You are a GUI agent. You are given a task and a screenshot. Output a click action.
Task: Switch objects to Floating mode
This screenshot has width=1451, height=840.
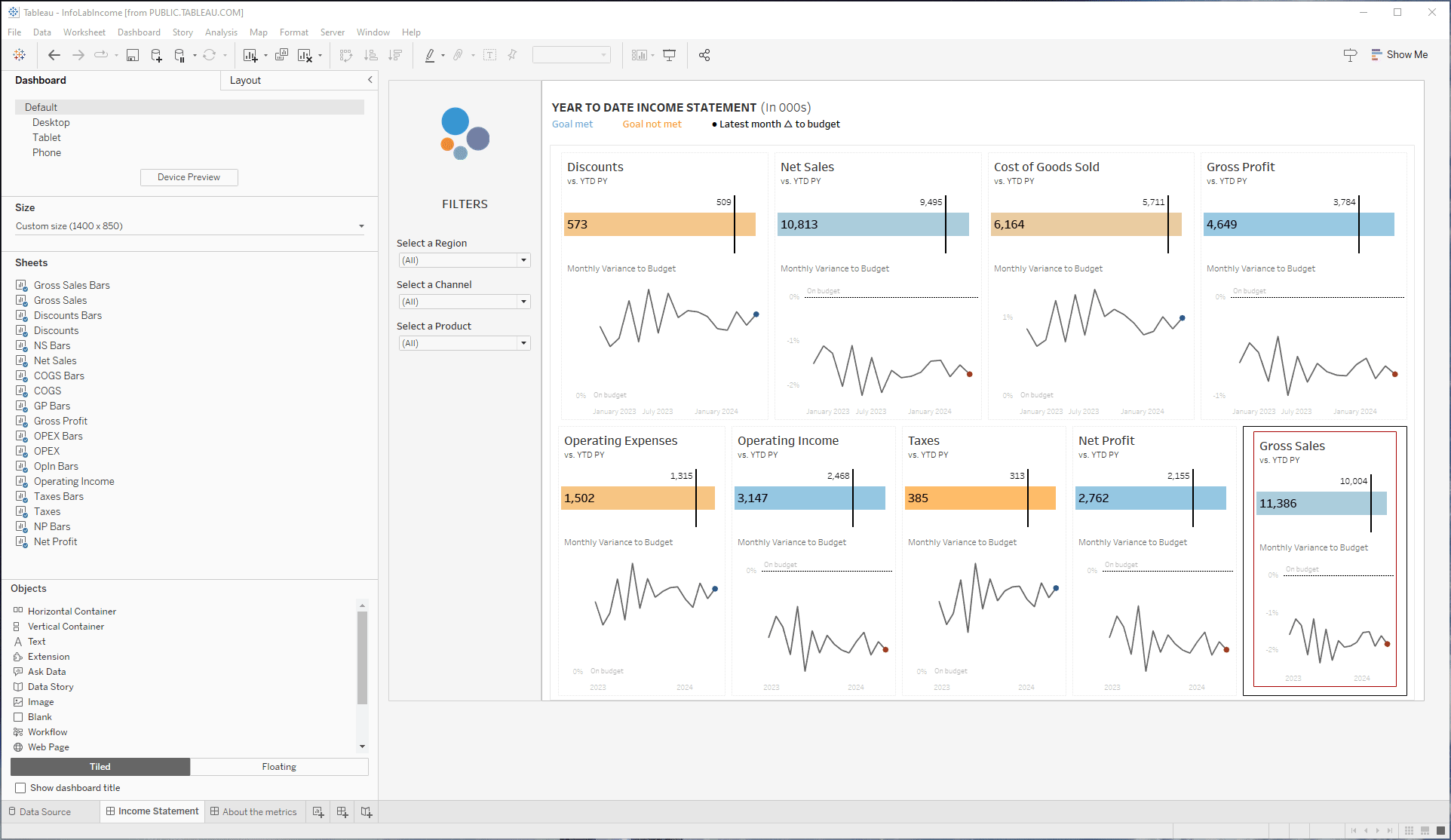[x=279, y=767]
